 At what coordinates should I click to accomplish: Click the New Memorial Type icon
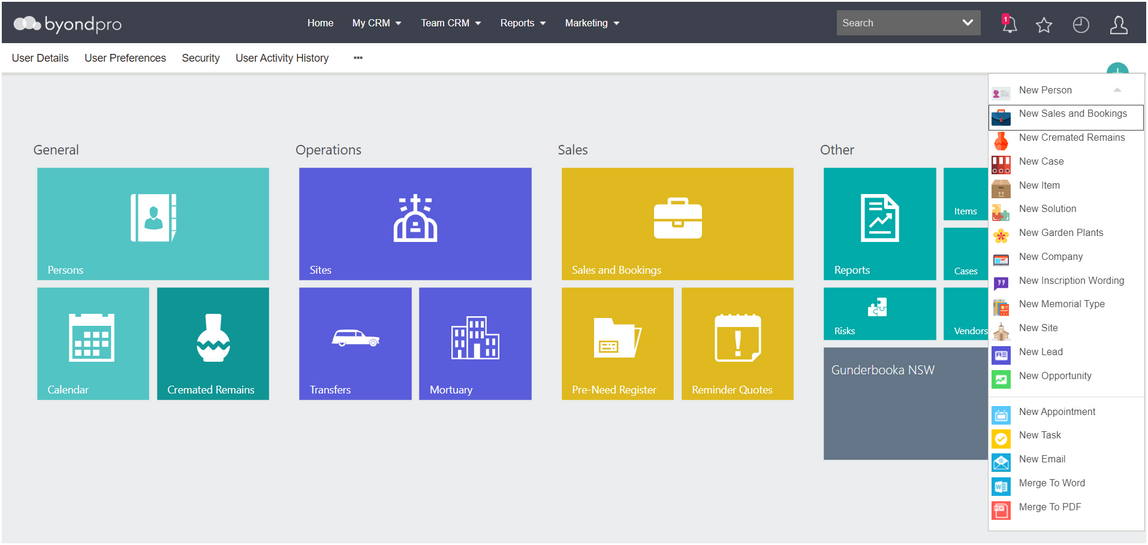pyautogui.click(x=1001, y=308)
